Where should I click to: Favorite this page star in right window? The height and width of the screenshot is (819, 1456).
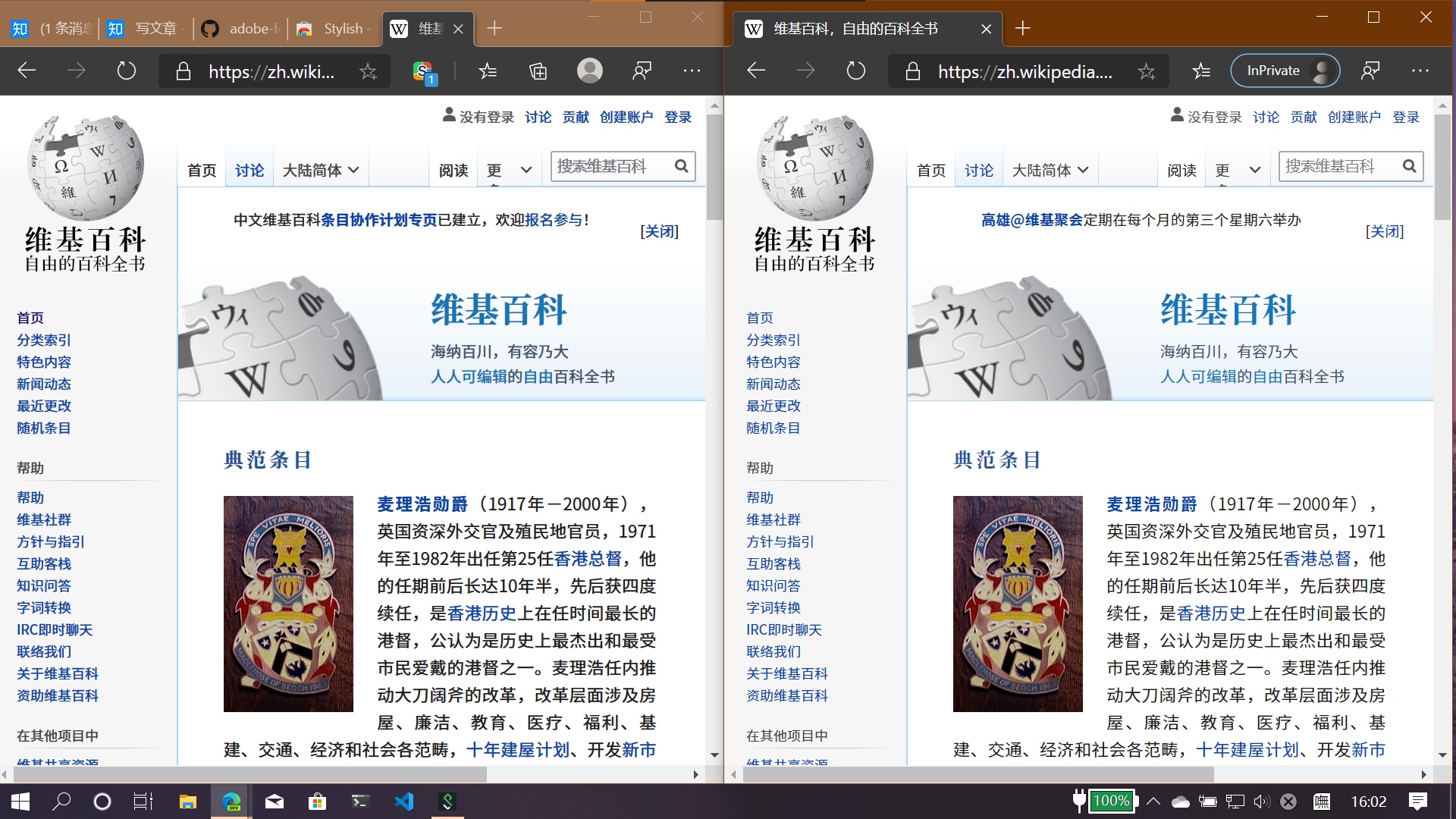click(x=1146, y=71)
